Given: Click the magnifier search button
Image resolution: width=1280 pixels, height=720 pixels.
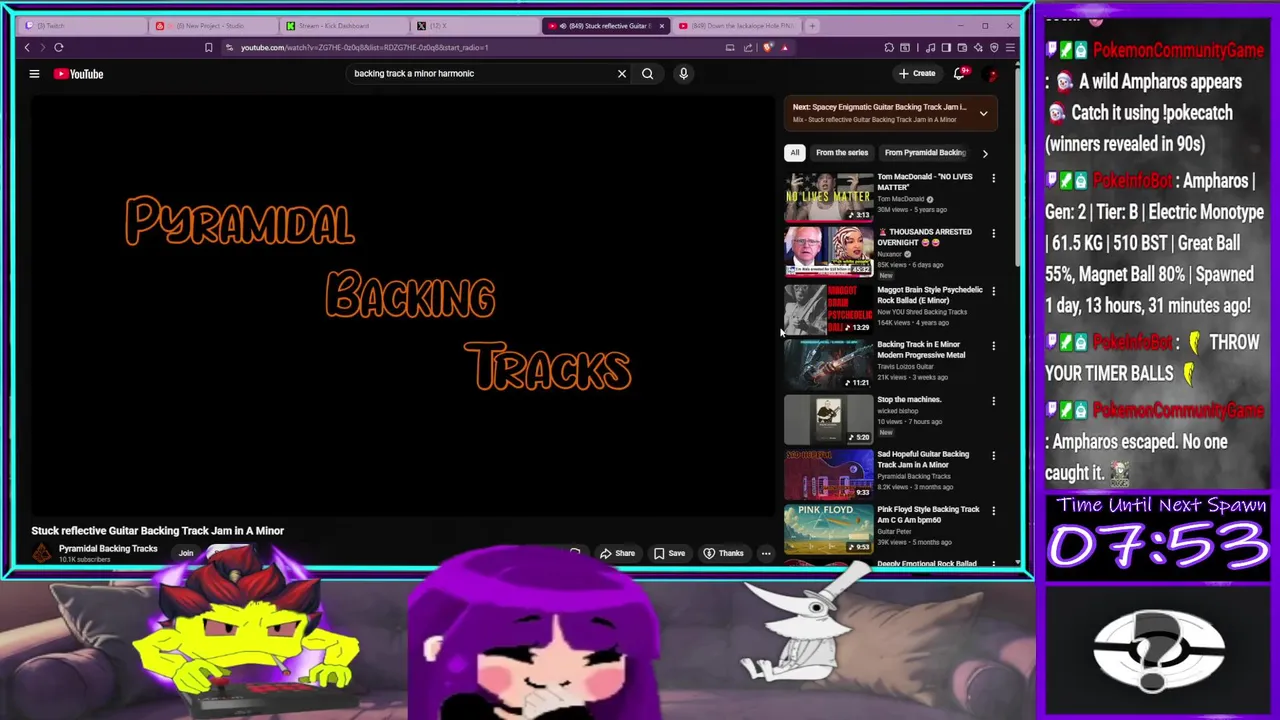Looking at the screenshot, I should tap(648, 73).
